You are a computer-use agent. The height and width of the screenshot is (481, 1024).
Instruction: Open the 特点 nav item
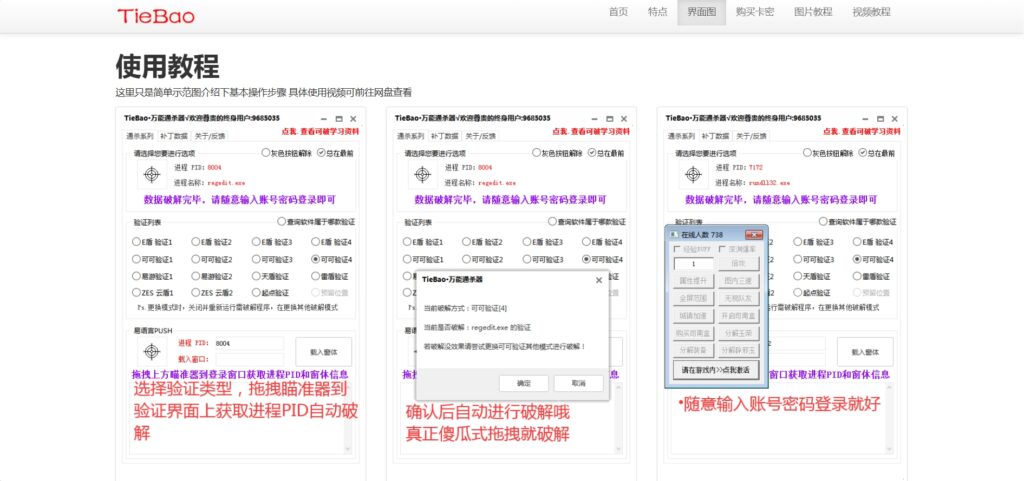[x=658, y=12]
